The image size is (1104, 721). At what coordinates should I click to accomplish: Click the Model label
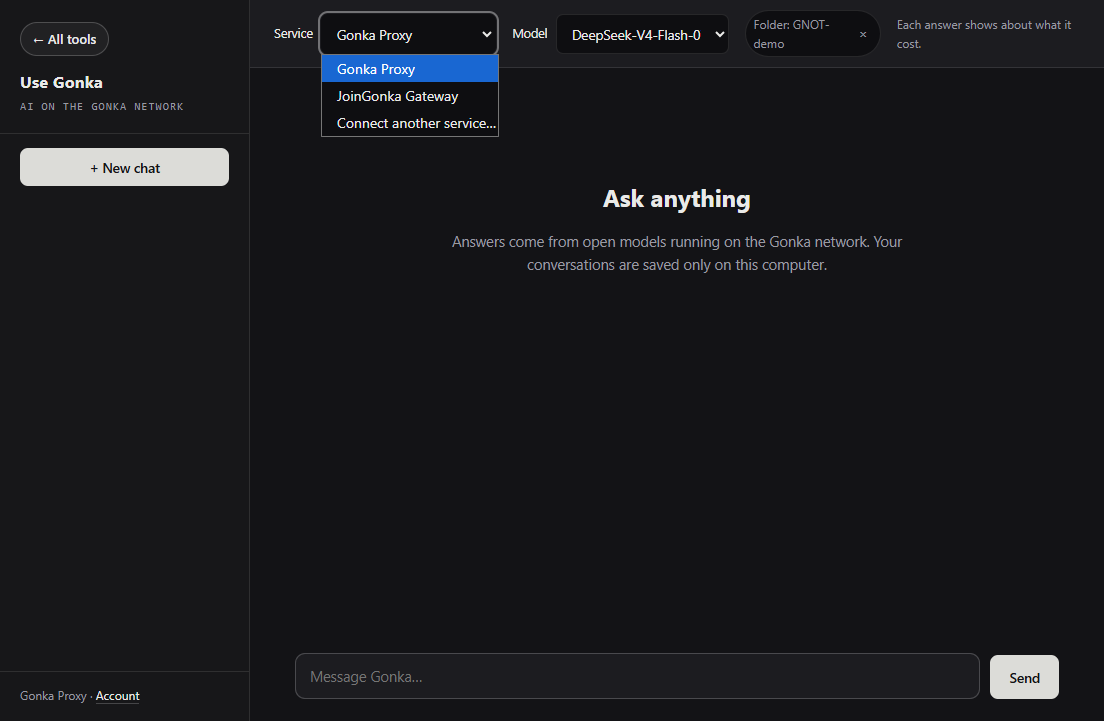529,34
